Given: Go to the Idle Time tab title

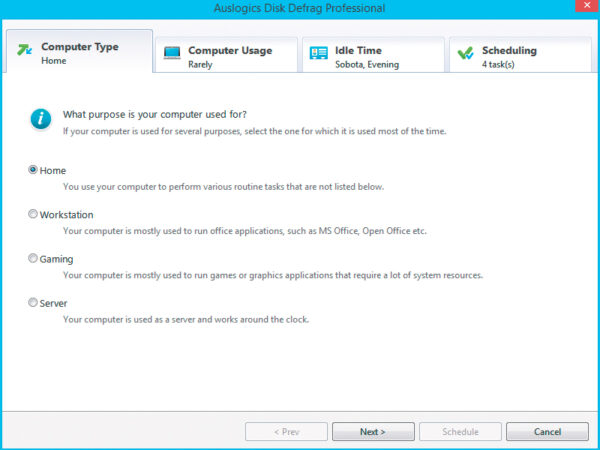Looking at the screenshot, I should [359, 50].
